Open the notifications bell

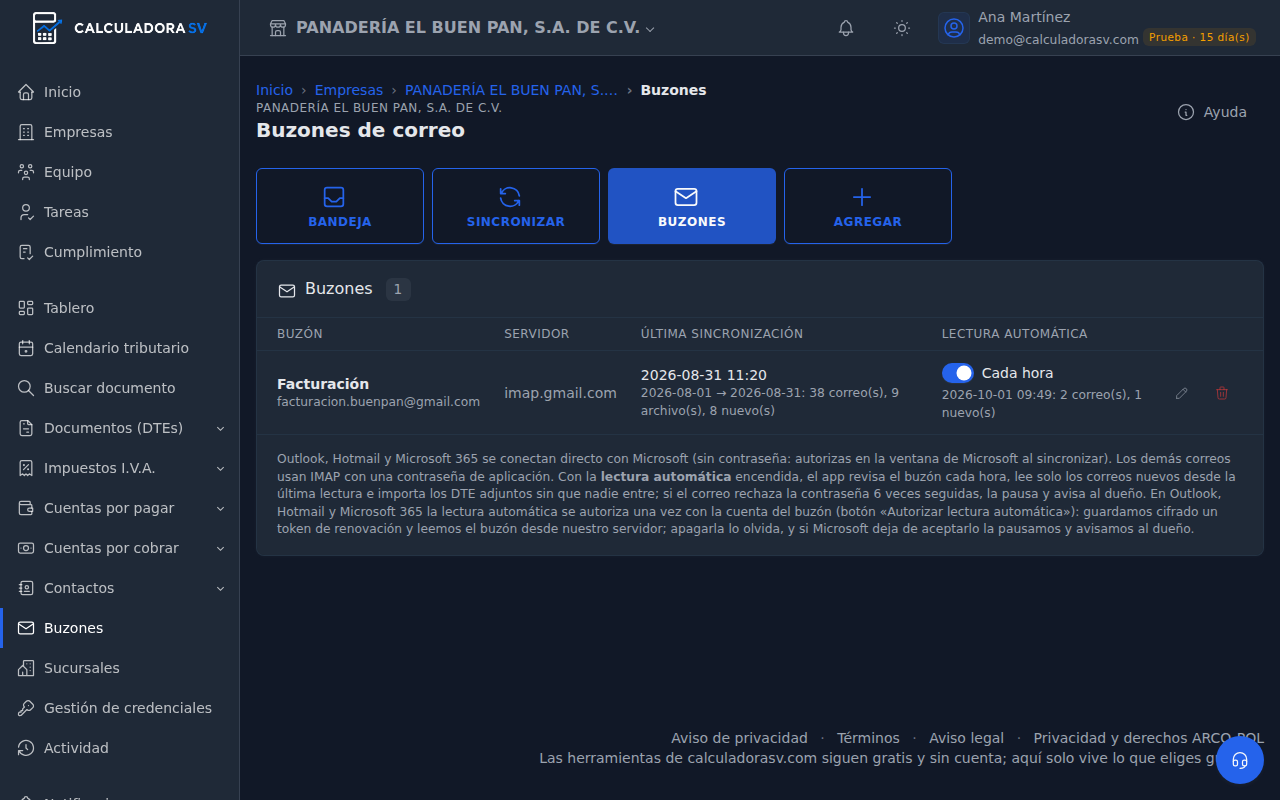[846, 28]
